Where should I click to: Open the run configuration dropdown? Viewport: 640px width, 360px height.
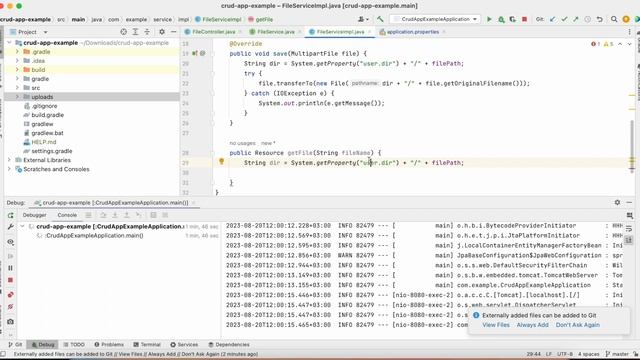point(435,19)
